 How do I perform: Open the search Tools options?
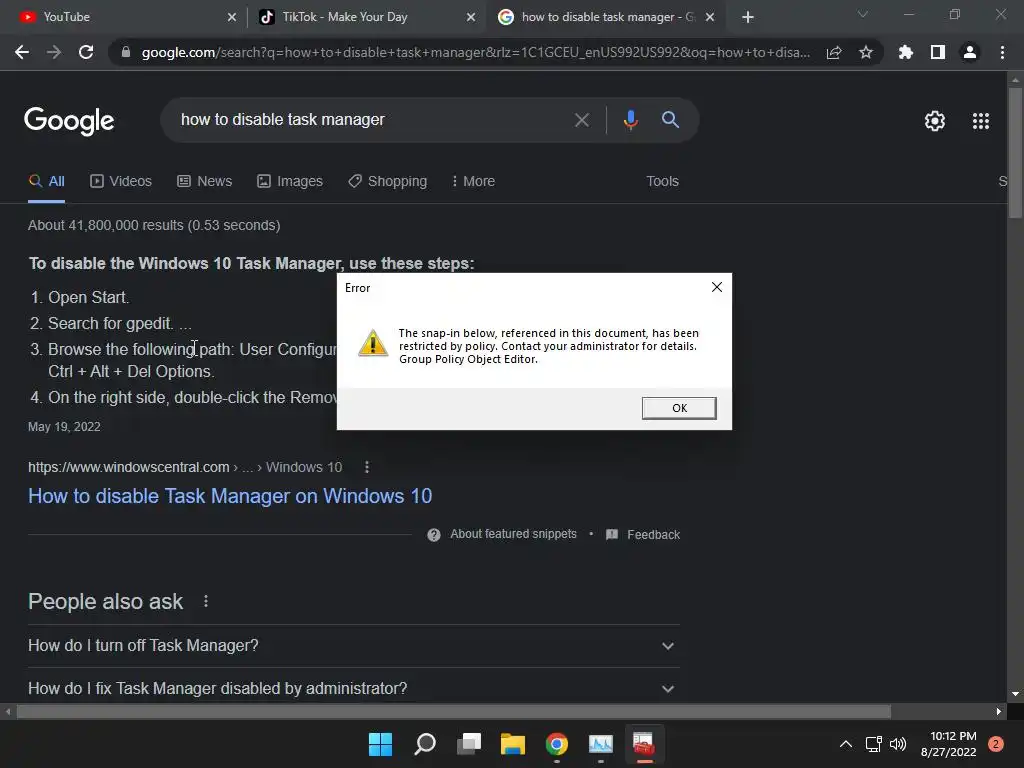pyautogui.click(x=662, y=182)
